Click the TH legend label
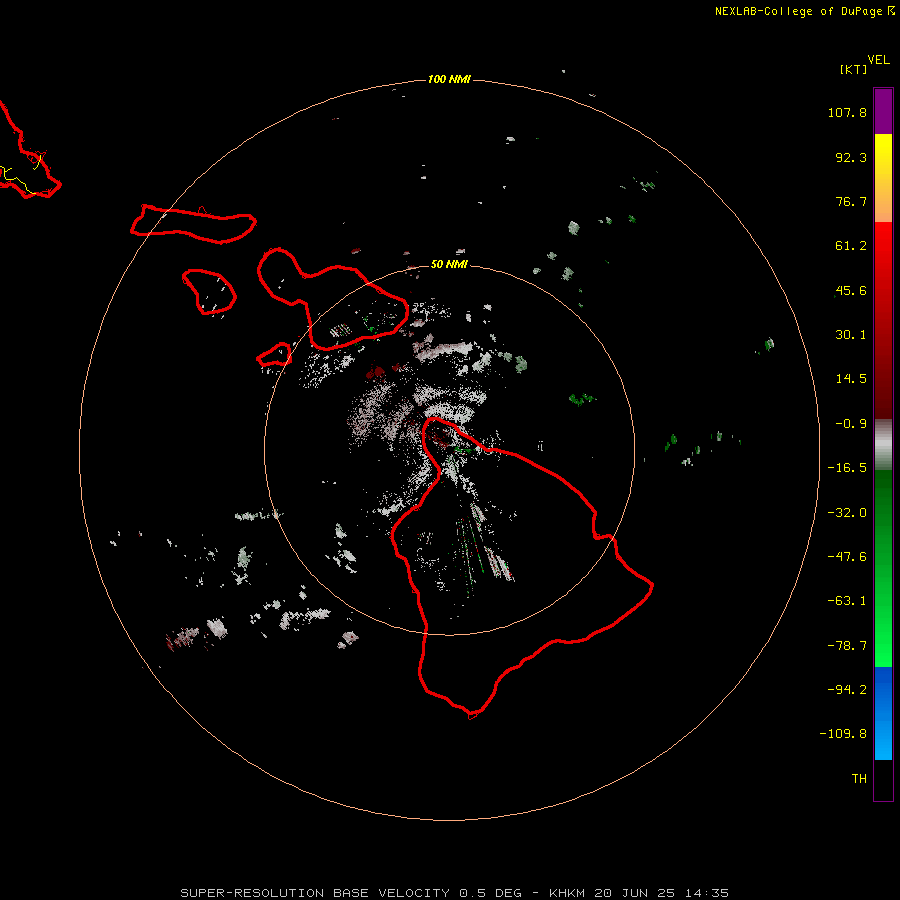This screenshot has width=900, height=900. click(859, 778)
